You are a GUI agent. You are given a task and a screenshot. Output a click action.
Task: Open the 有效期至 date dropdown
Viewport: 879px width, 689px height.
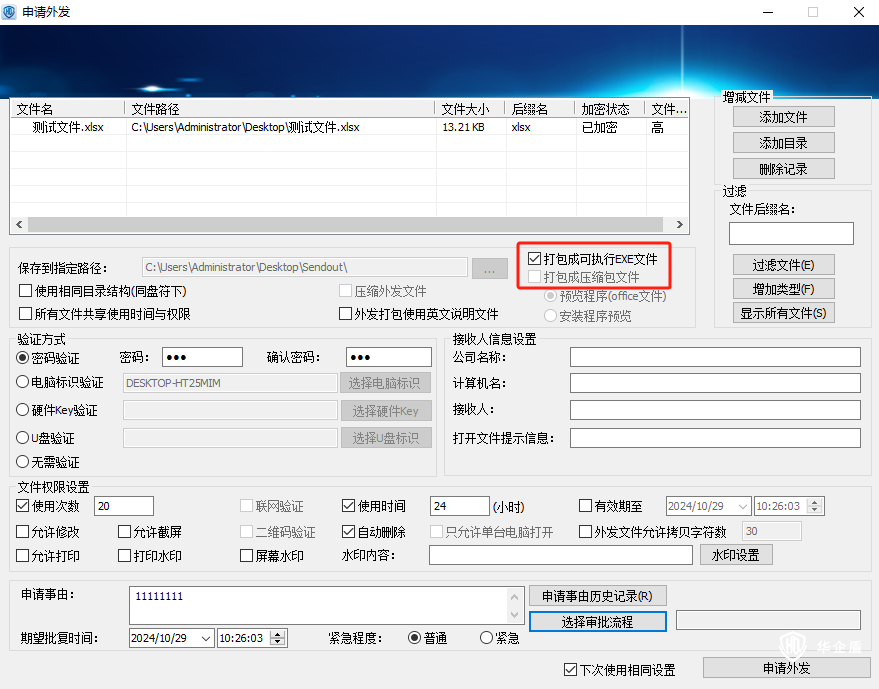coord(742,506)
